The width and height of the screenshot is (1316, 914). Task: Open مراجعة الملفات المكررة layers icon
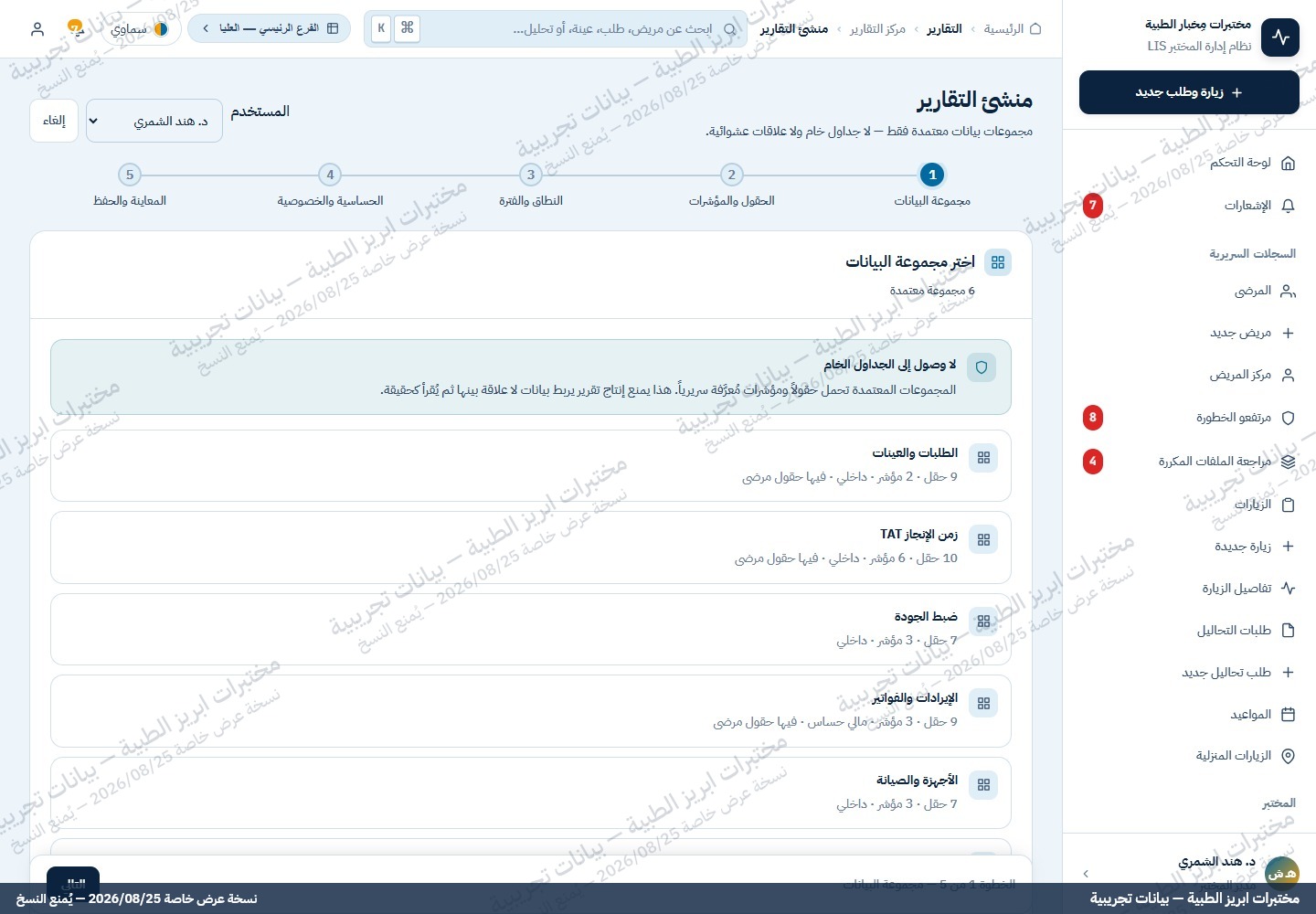(1288, 462)
